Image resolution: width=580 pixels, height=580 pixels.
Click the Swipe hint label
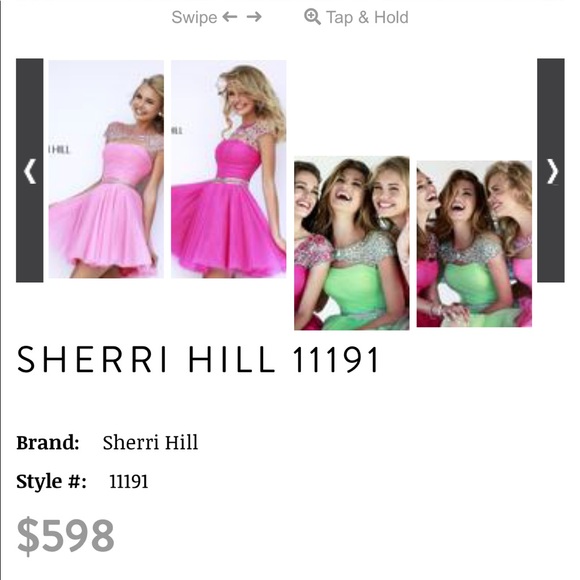[x=194, y=17]
